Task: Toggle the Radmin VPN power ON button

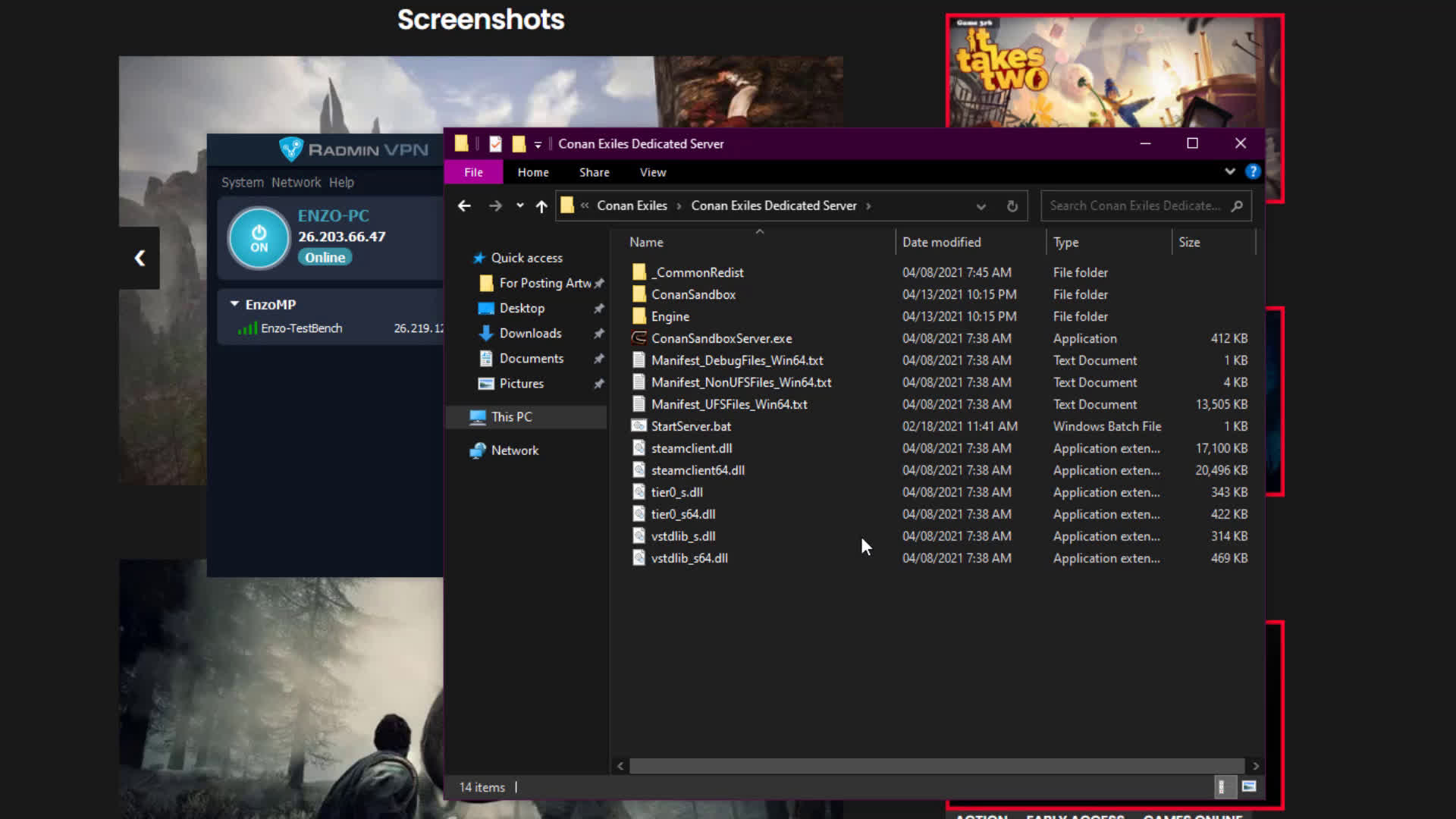Action: pyautogui.click(x=259, y=238)
